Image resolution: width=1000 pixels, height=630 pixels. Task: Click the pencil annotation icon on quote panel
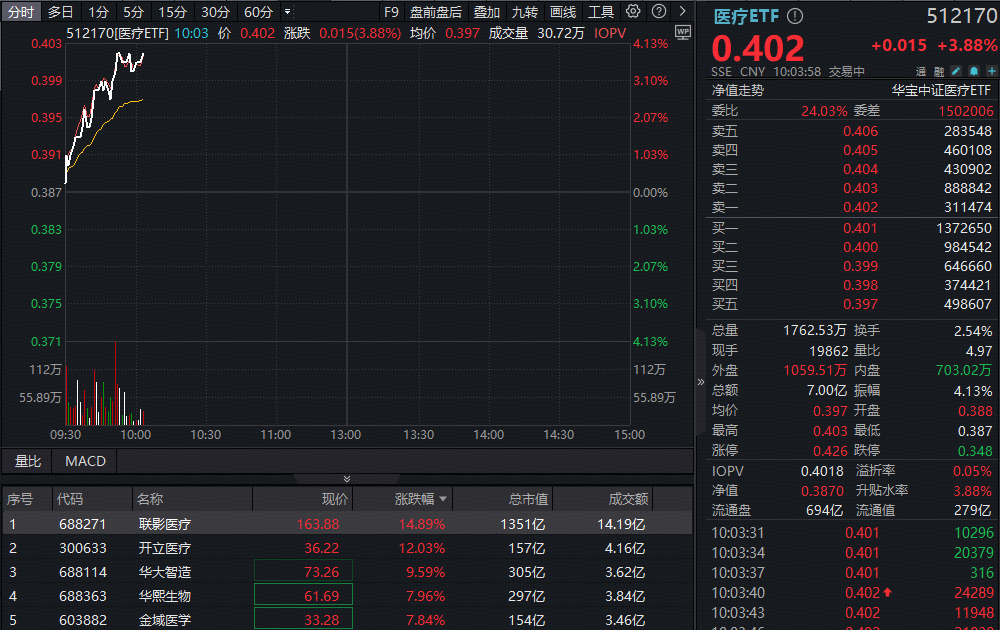coord(955,71)
